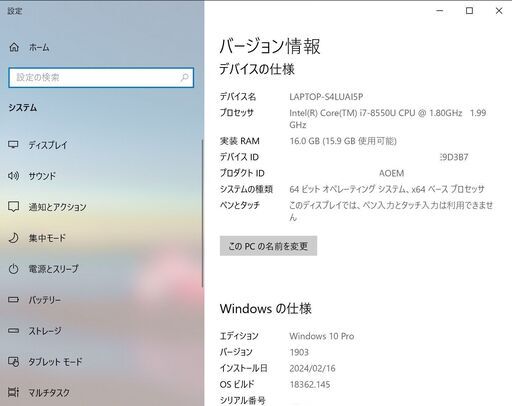Focus the 設定の検索 search box
Viewport: 512px width, 406px height.
tap(101, 78)
